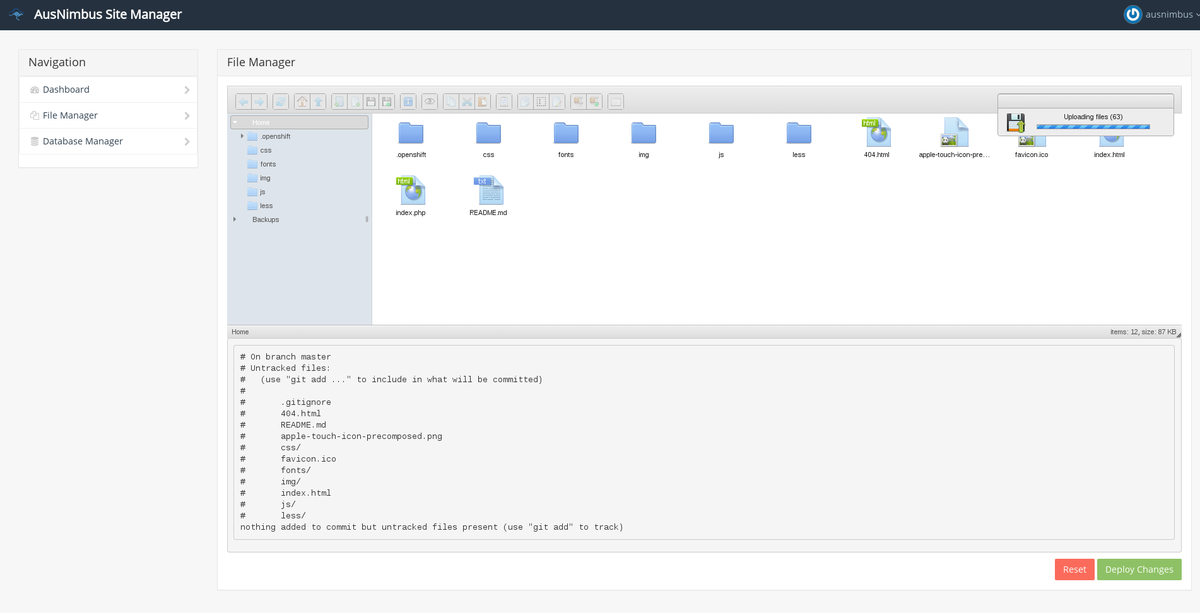
Task: Click the Reset button
Action: (1074, 569)
